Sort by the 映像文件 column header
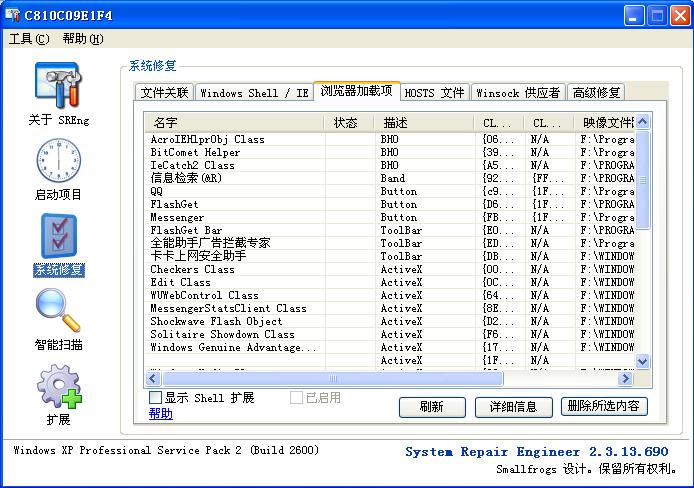This screenshot has height=488, width=694. [604, 123]
